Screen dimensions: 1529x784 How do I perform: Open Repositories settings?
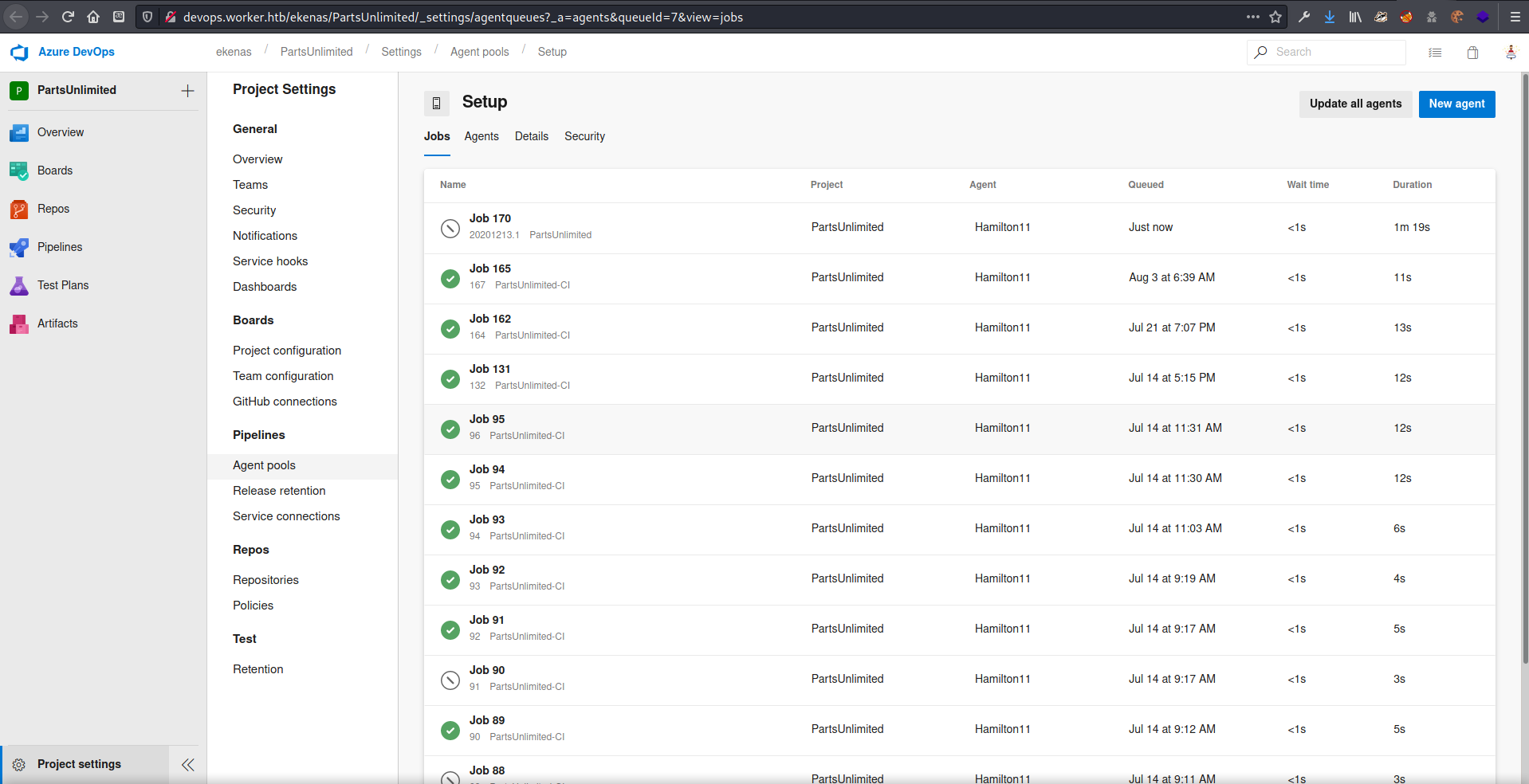[265, 580]
